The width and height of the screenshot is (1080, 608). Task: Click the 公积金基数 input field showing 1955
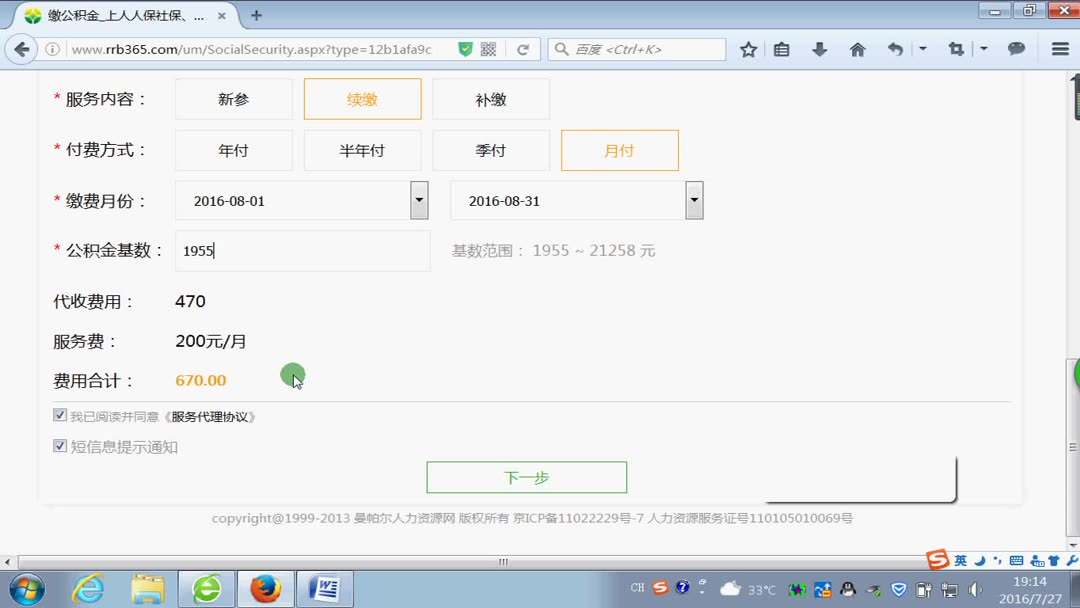(x=300, y=250)
